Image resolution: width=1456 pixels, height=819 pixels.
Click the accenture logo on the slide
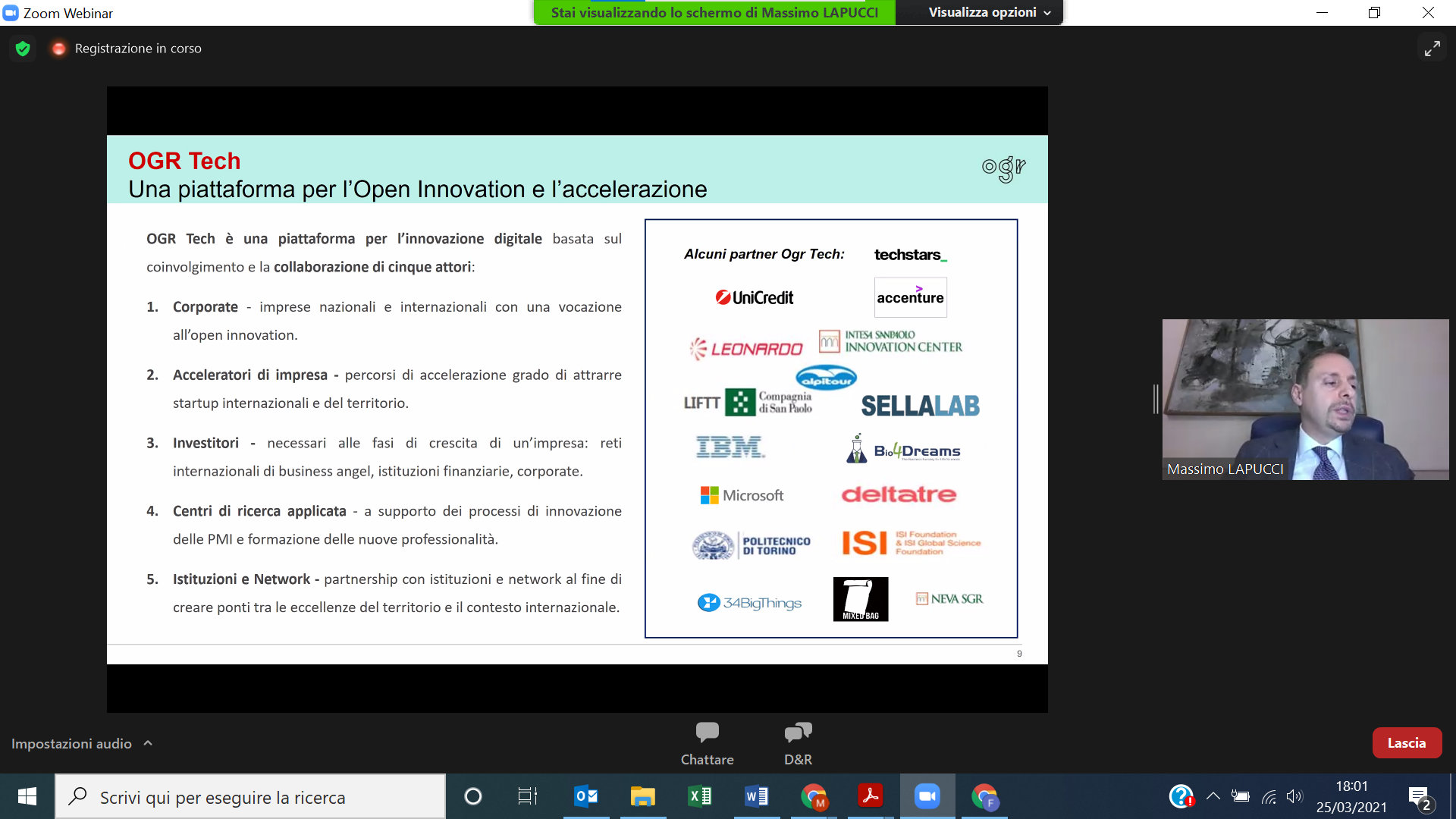click(x=910, y=297)
